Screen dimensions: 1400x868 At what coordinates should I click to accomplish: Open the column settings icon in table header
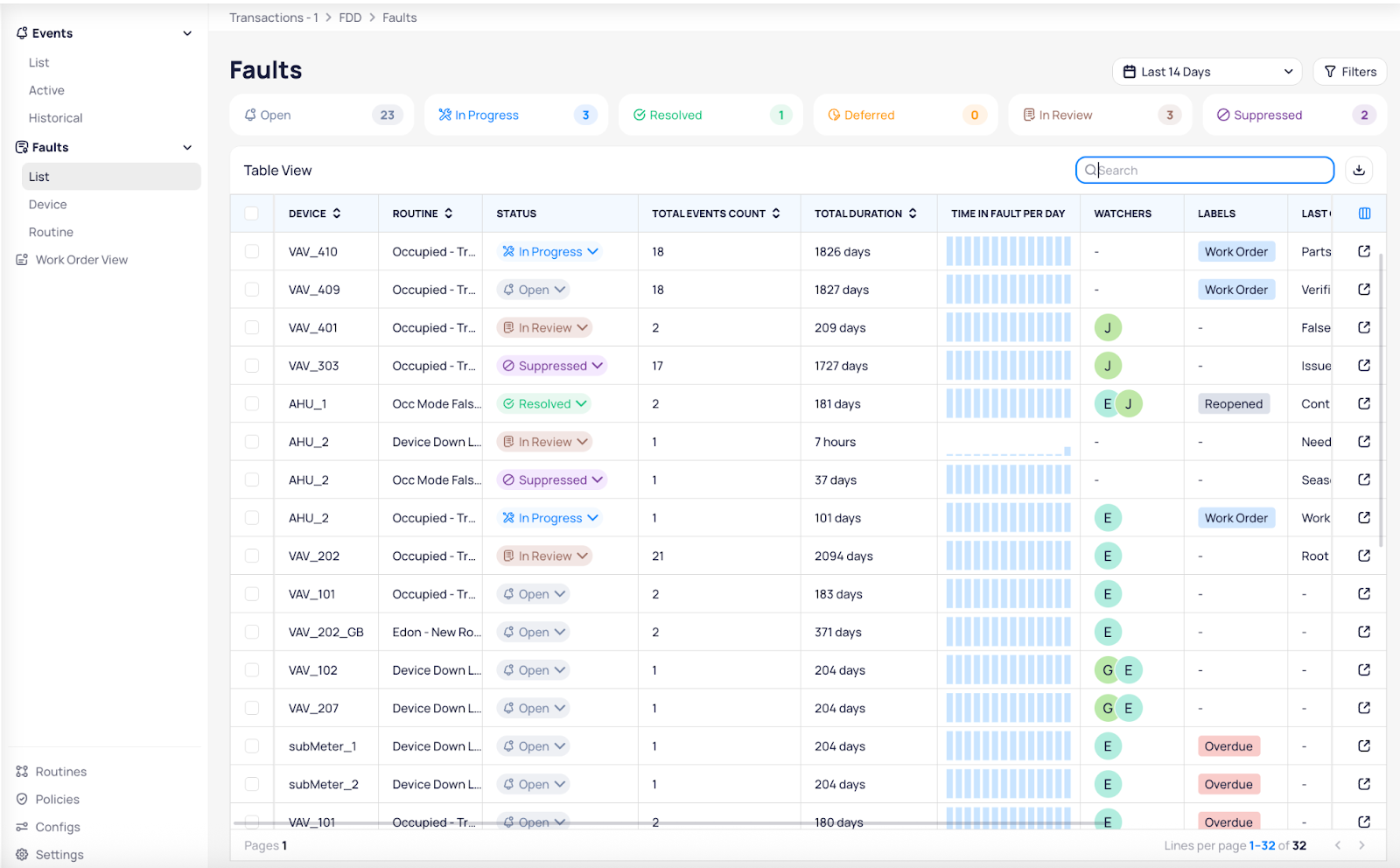pyautogui.click(x=1364, y=213)
